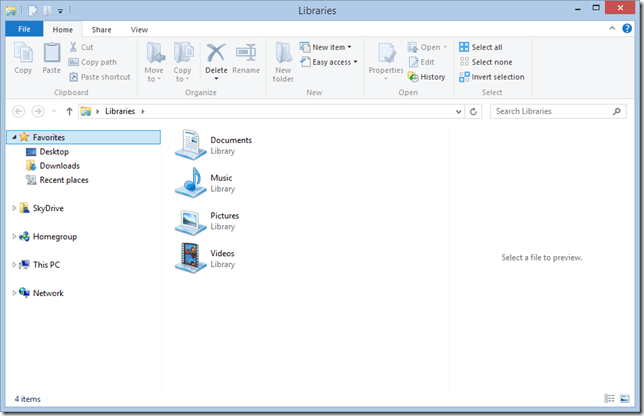
Task: Expand the SkyDrive tree node
Action: 14,208
